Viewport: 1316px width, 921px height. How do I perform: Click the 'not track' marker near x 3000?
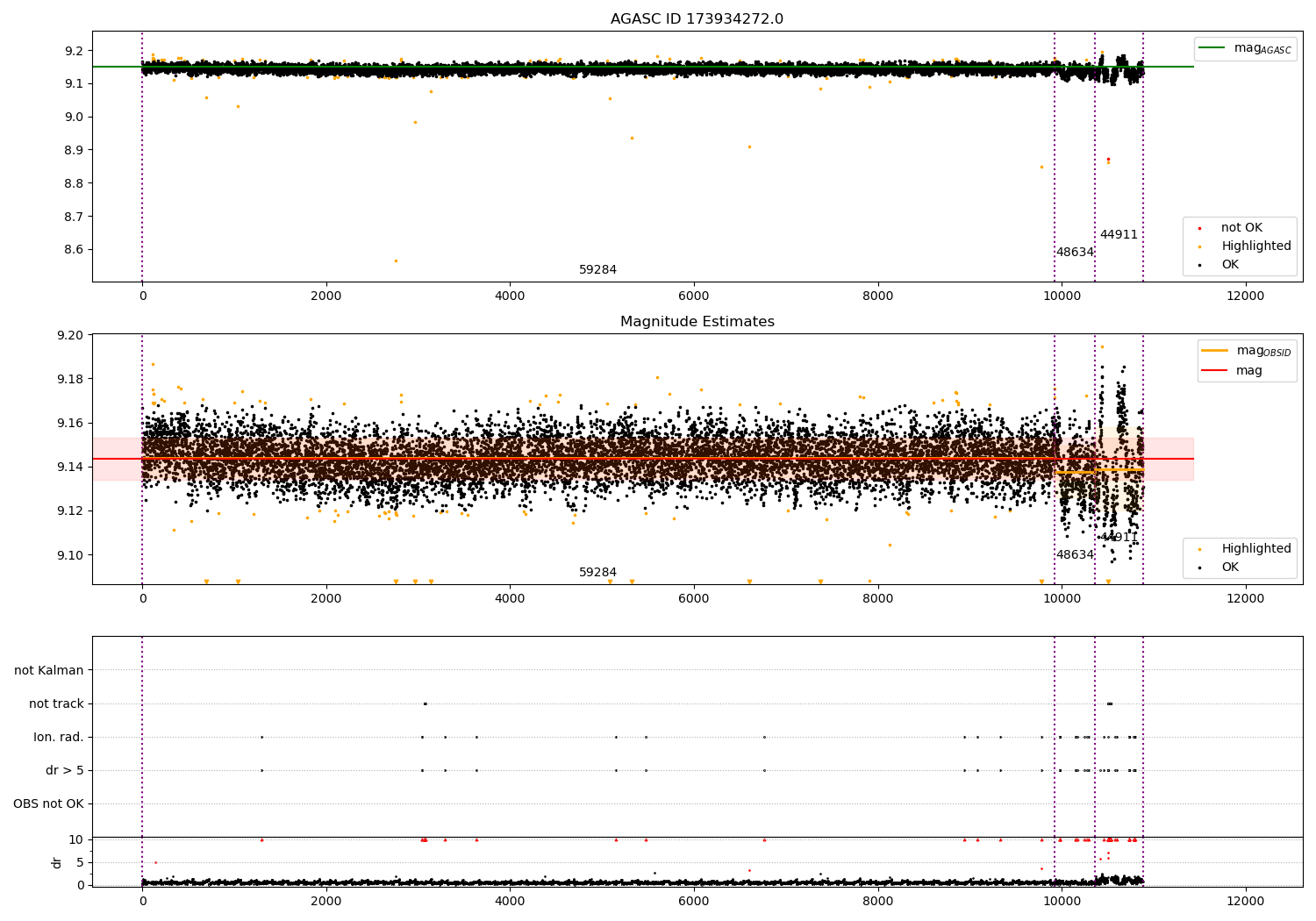coord(425,703)
